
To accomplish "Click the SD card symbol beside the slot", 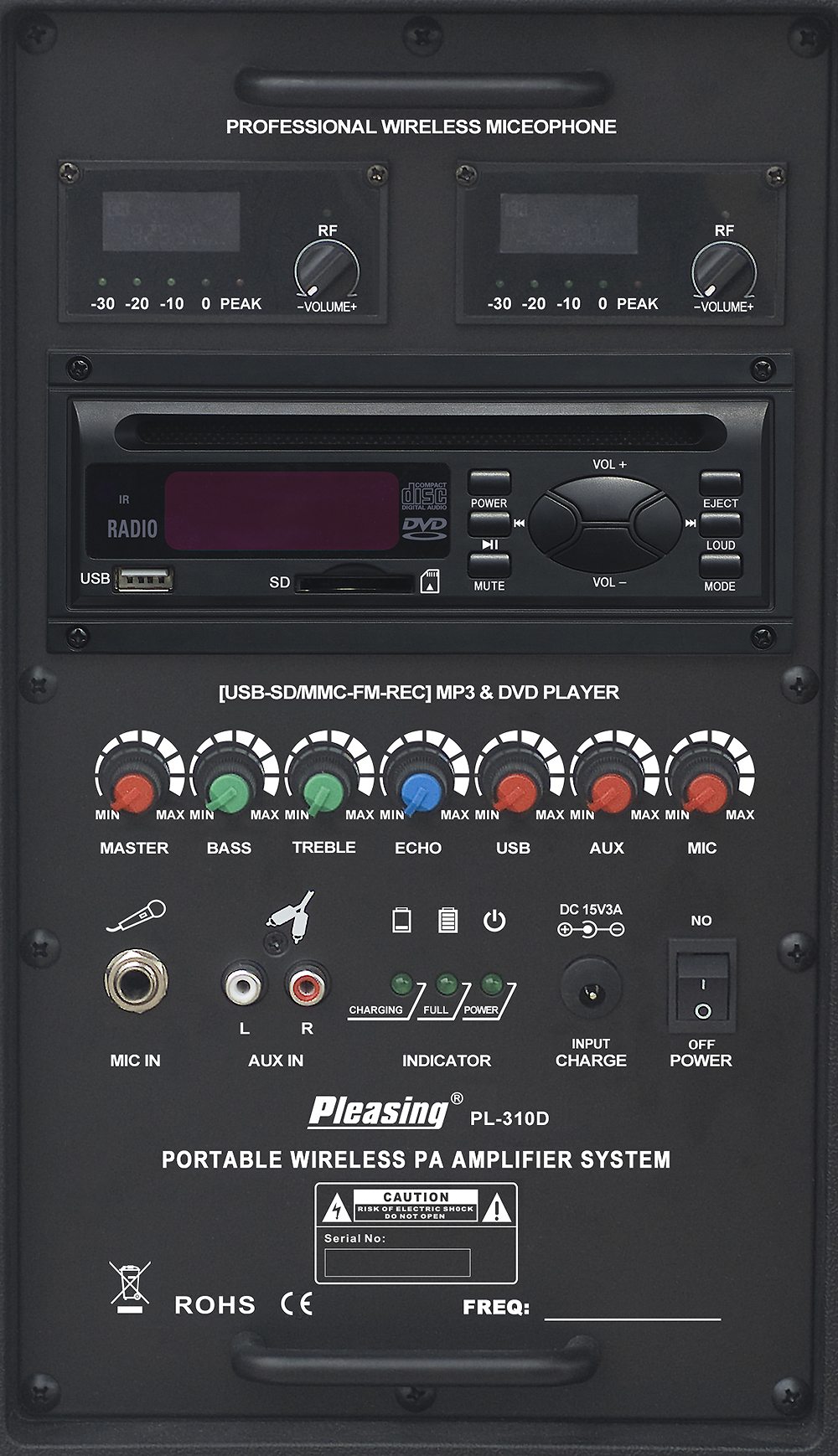I will click(429, 581).
